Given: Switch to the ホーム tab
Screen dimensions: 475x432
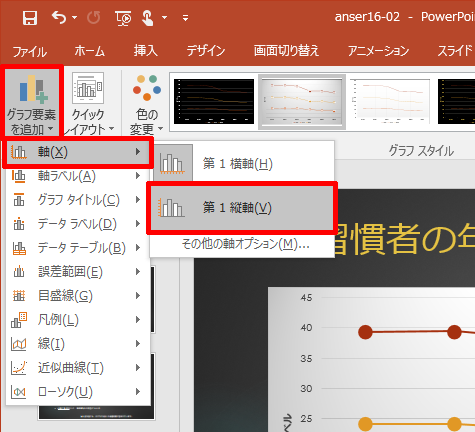Looking at the screenshot, I should 89,51.
